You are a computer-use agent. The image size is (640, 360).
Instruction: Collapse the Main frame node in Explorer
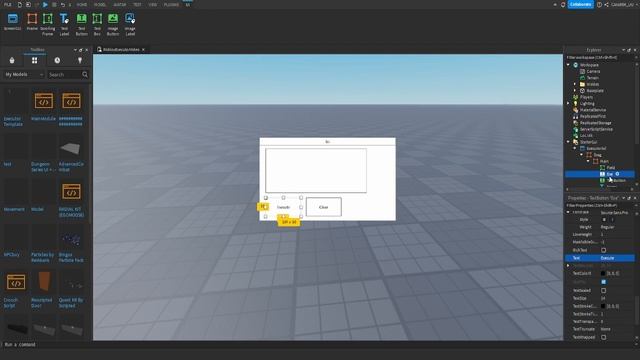point(588,161)
